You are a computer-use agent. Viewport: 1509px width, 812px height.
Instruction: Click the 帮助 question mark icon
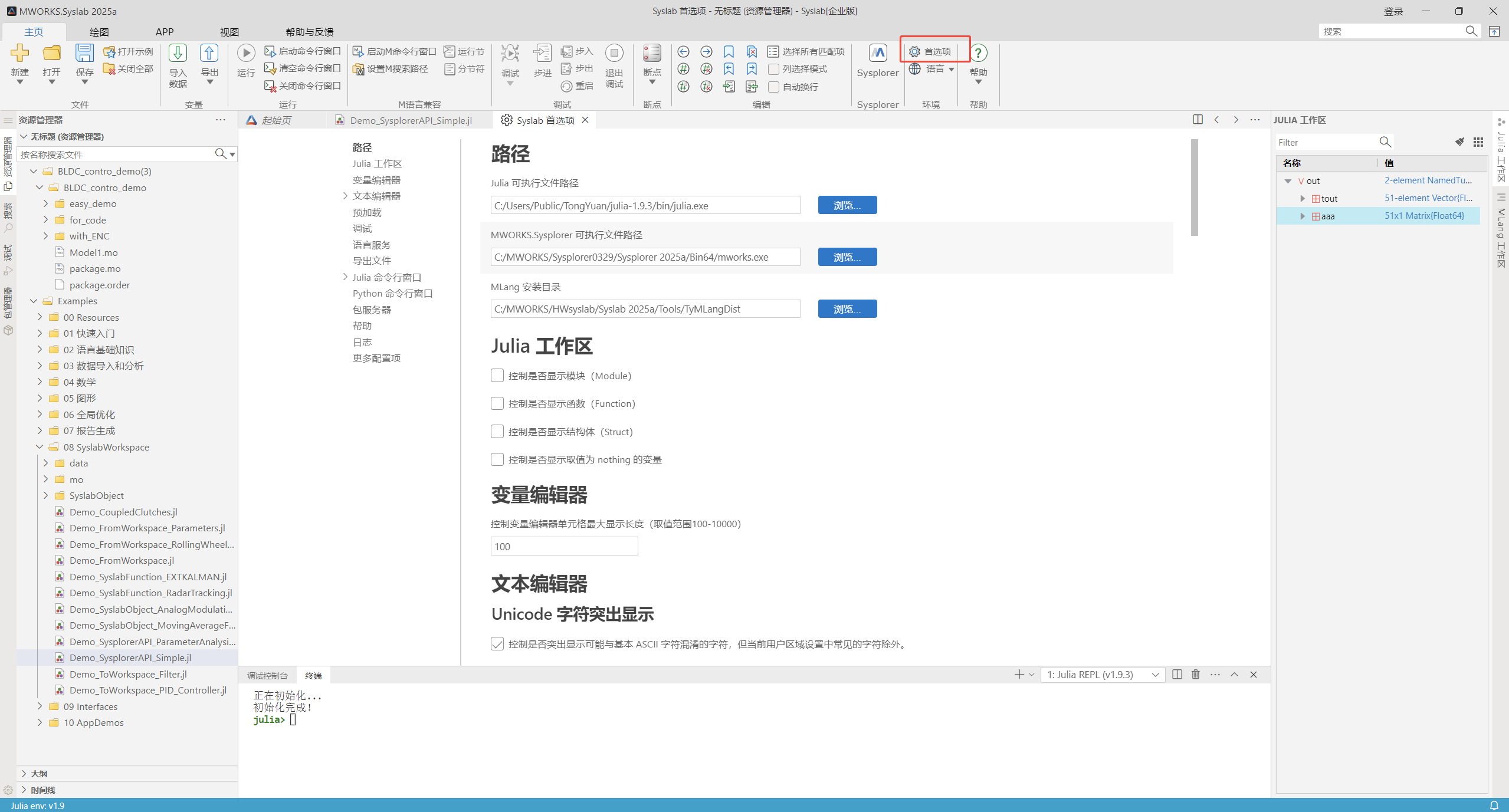[978, 53]
